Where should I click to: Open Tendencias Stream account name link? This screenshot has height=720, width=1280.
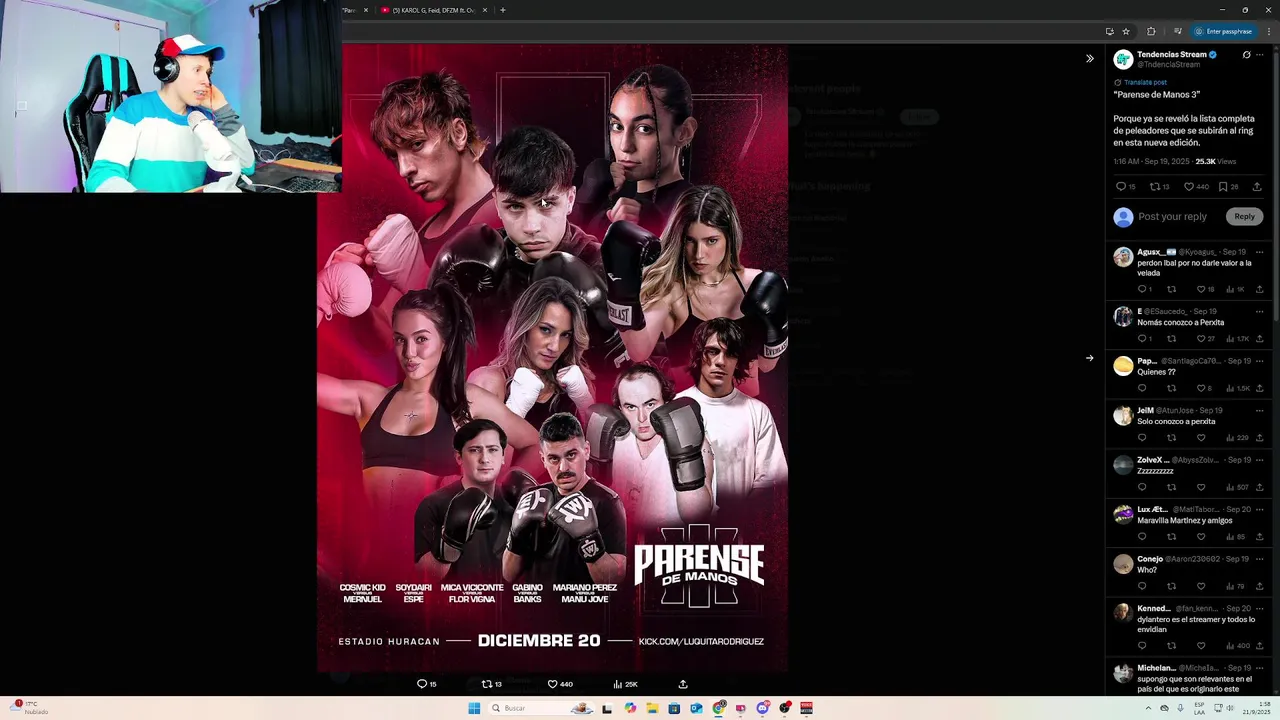(x=1172, y=54)
